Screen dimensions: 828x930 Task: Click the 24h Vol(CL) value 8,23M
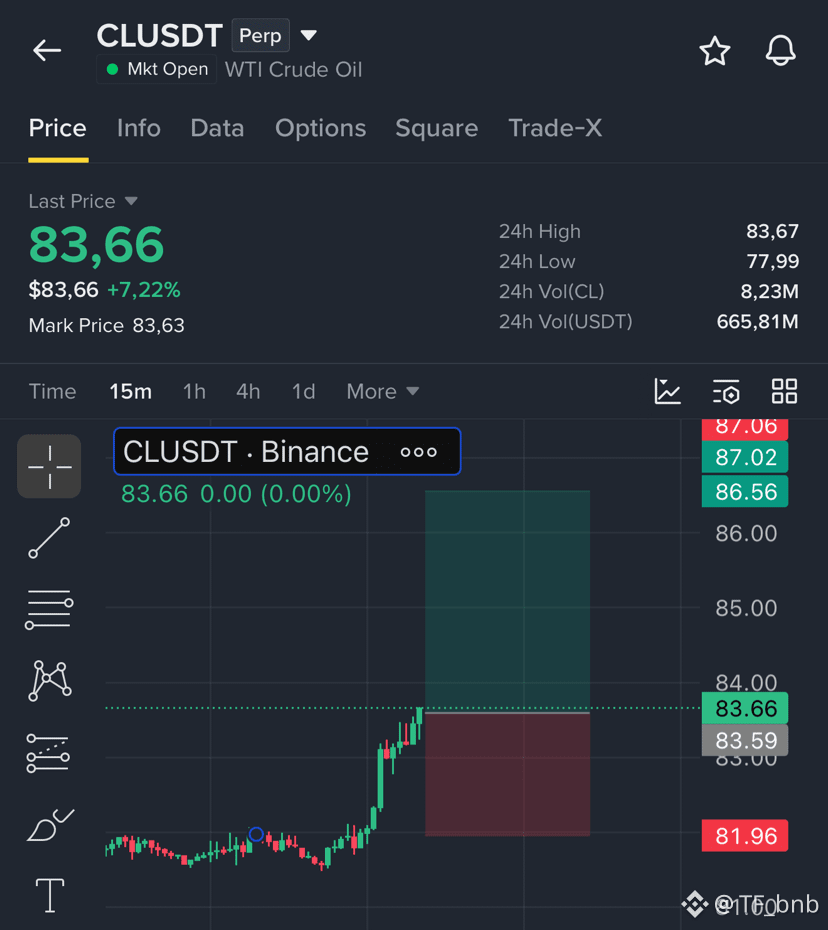pos(769,292)
